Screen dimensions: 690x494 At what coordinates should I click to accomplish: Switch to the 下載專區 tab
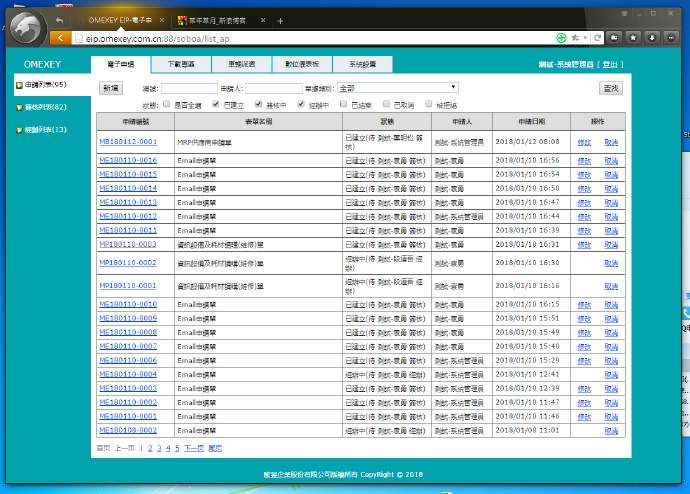point(181,64)
